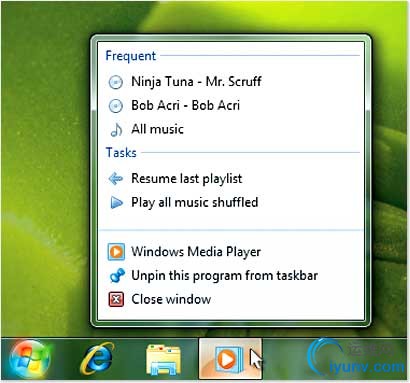Click the play triangle icon for shuffled music
The image size is (410, 383).
(116, 203)
